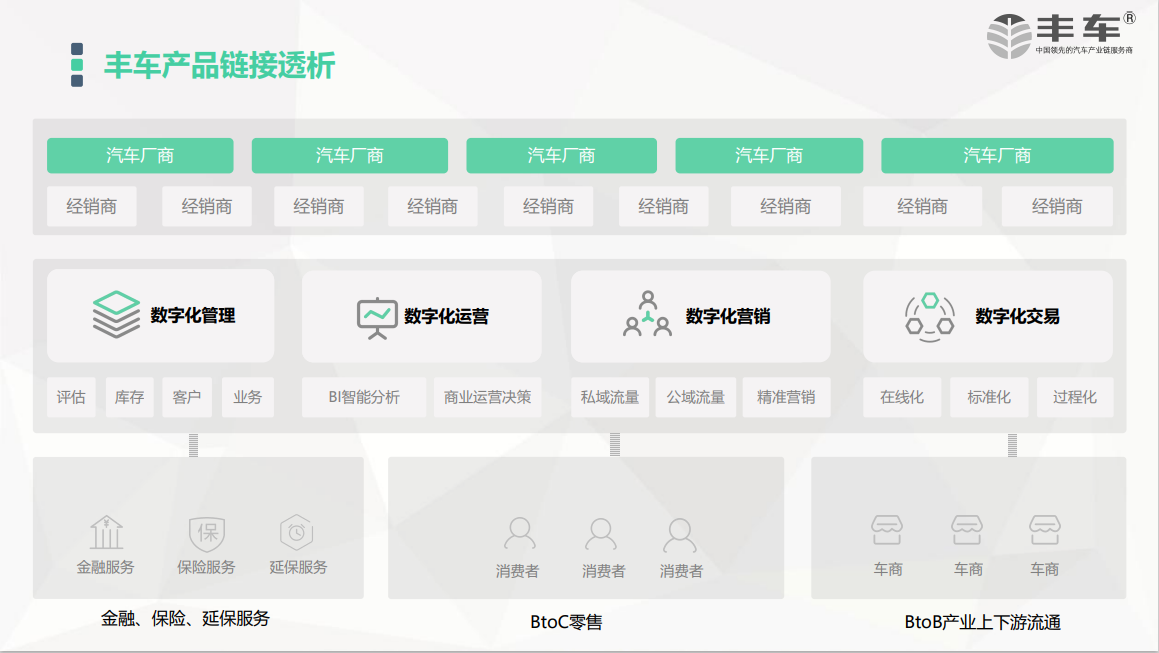Click the 丰车 logo in the top-right corner

(x=1060, y=35)
